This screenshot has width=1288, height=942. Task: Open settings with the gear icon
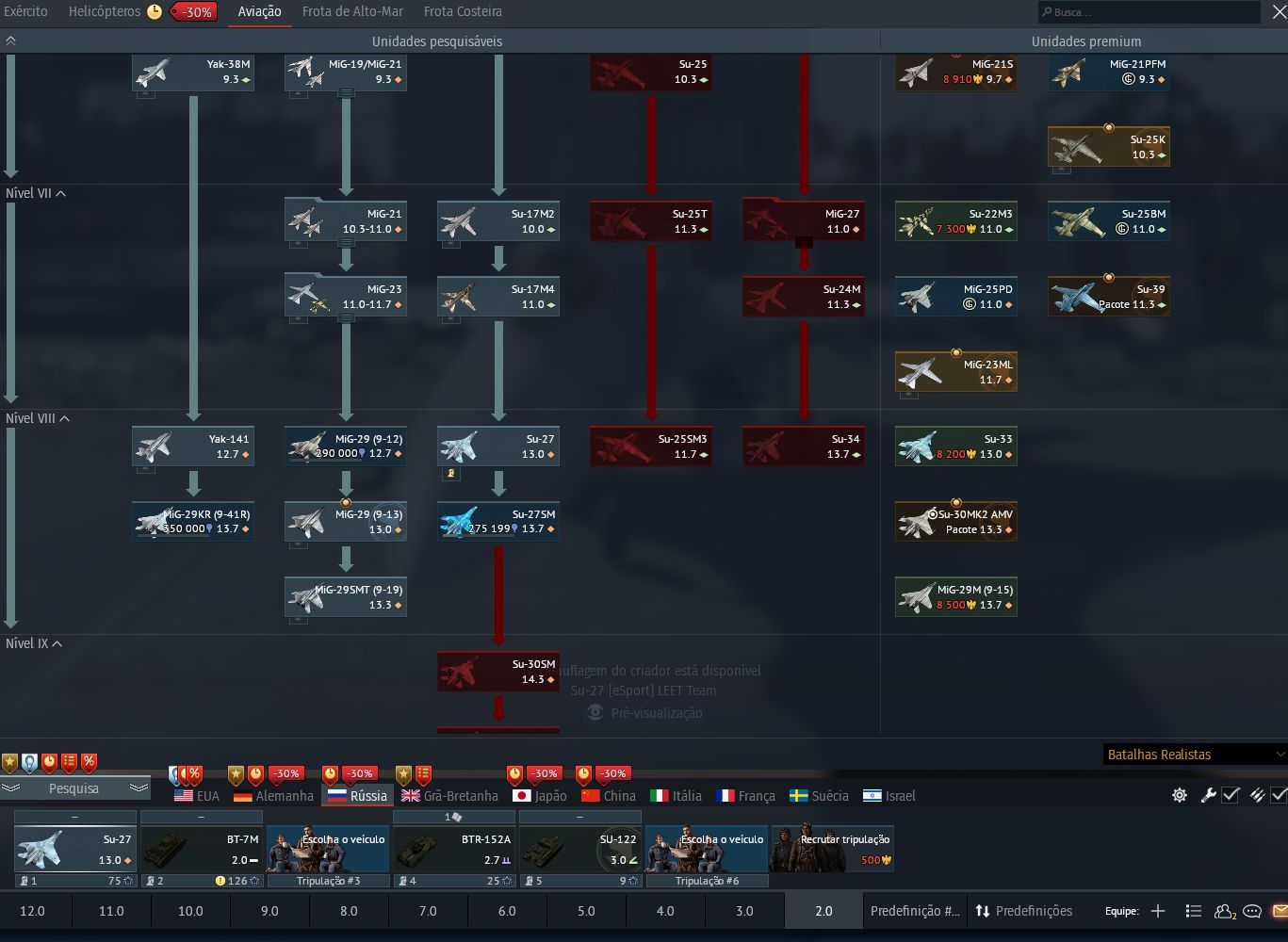[x=1179, y=795]
